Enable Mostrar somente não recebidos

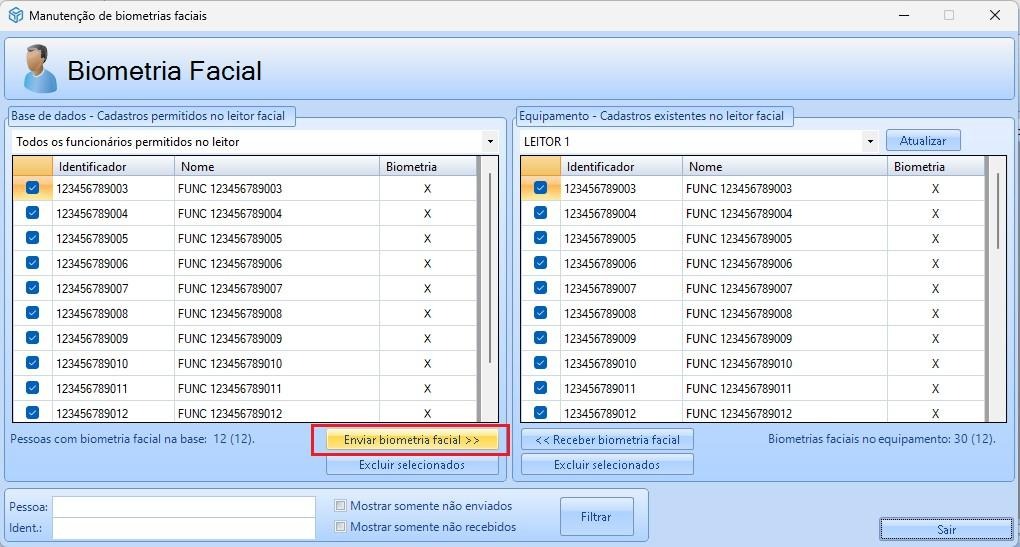pos(341,526)
